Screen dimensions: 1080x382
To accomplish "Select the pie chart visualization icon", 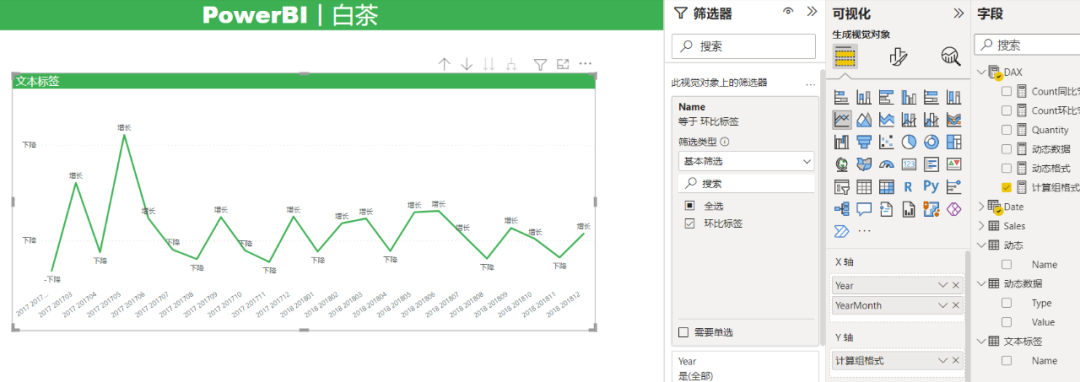I will click(908, 142).
